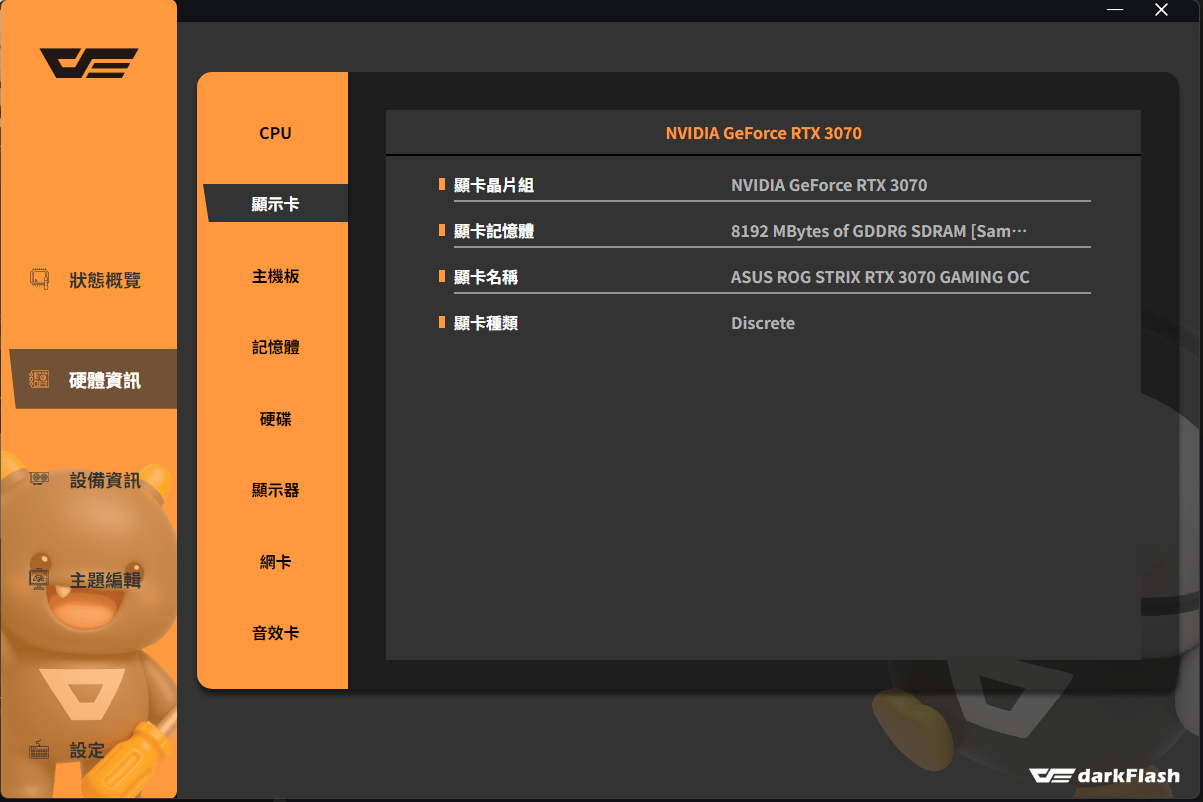The width and height of the screenshot is (1203, 802).
Task: Click the 主題編輯 theme icon
Action: [39, 580]
